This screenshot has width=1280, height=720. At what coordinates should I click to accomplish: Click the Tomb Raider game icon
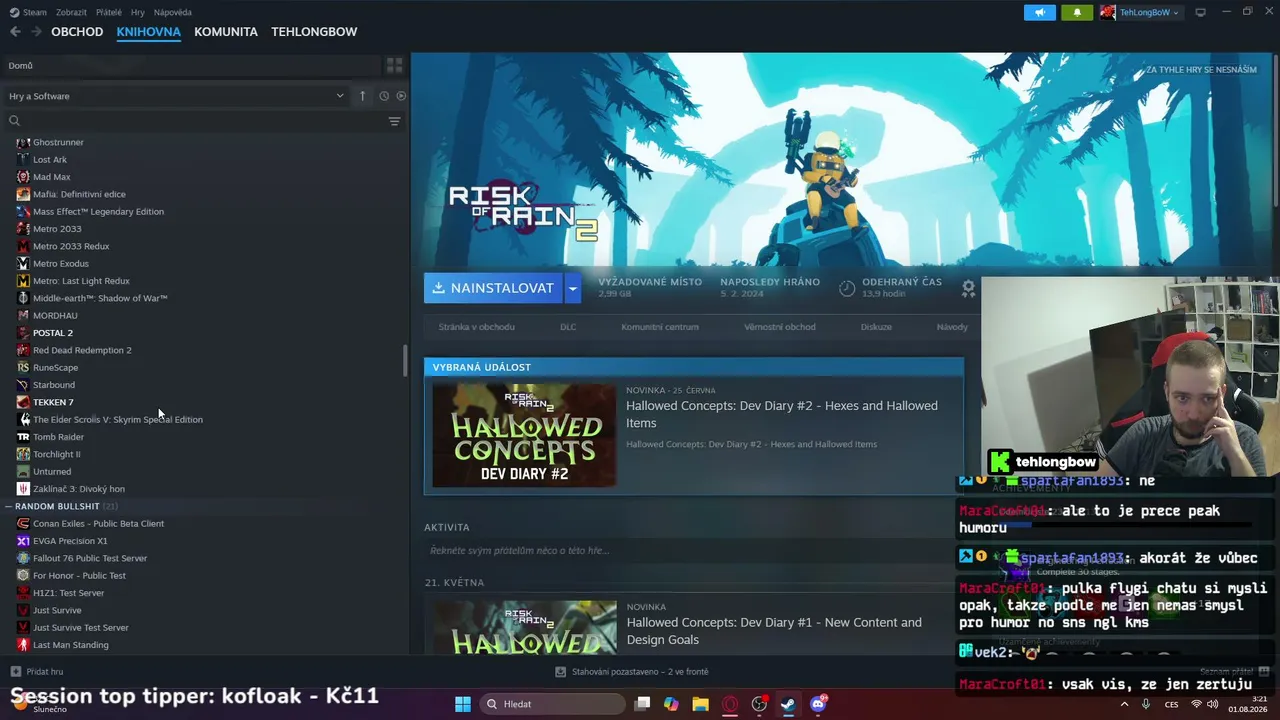(x=23, y=437)
